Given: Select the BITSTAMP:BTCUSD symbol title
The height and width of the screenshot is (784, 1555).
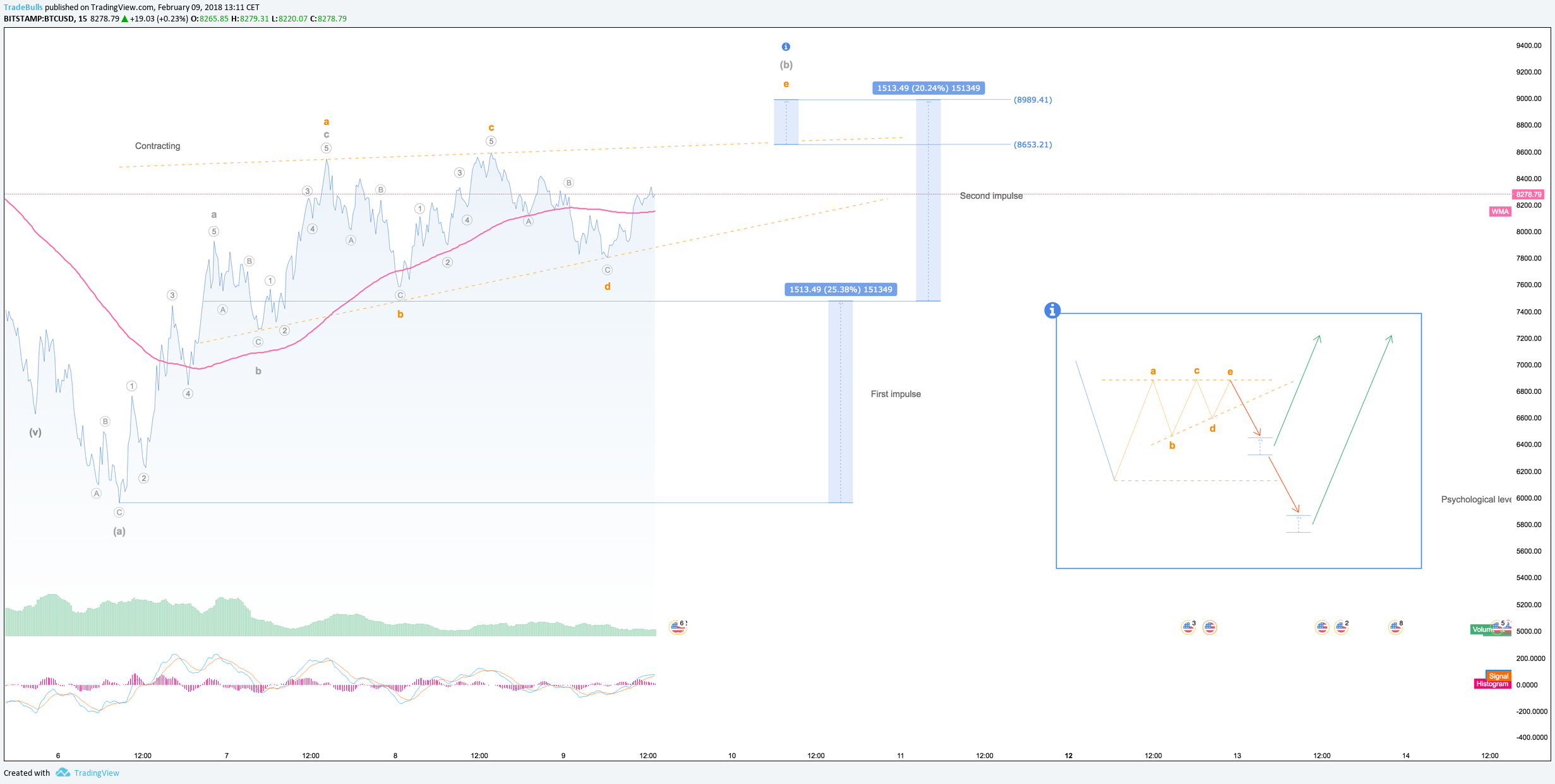Looking at the screenshot, I should tap(39, 19).
